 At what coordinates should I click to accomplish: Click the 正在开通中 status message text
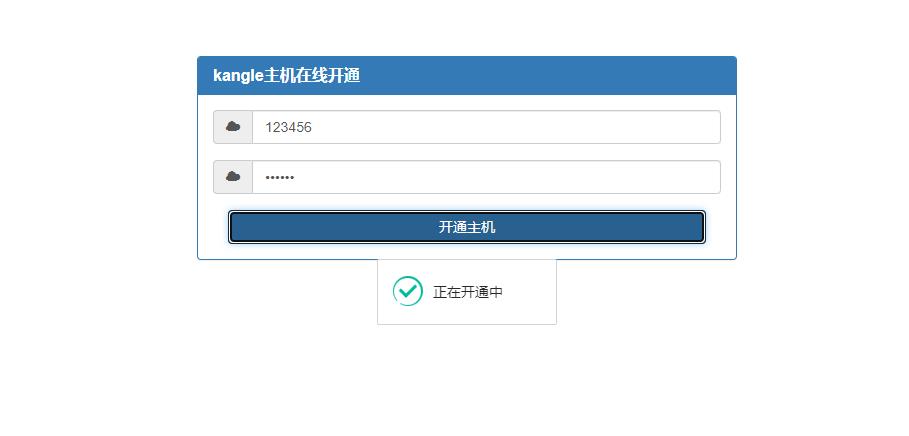pos(468,292)
